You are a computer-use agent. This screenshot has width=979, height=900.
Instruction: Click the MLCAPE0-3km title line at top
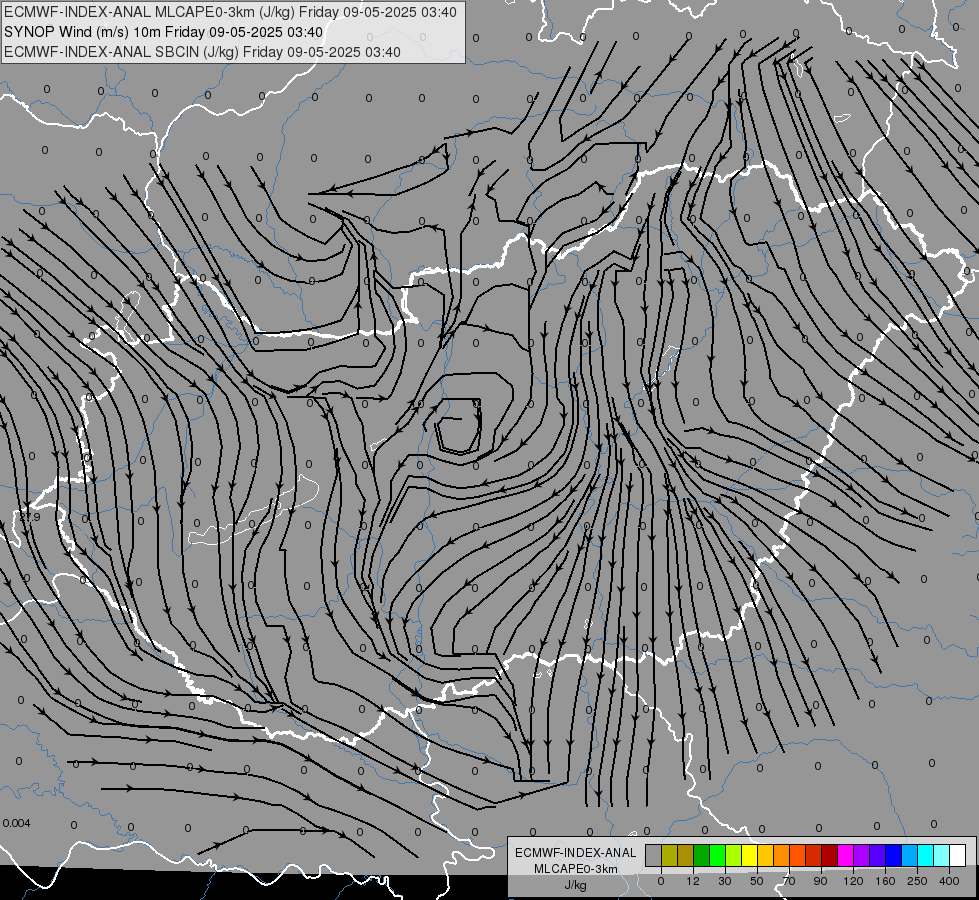(x=230, y=12)
